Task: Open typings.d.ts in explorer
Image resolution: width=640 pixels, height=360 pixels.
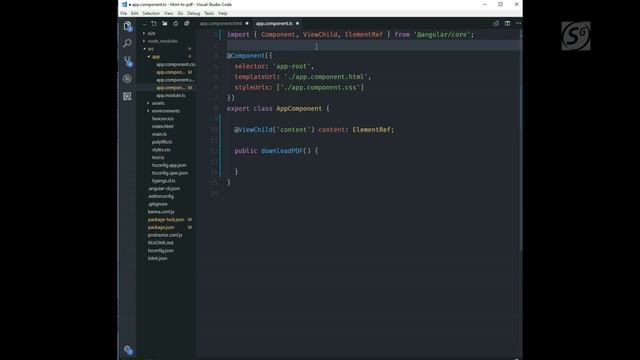Action: (163, 181)
